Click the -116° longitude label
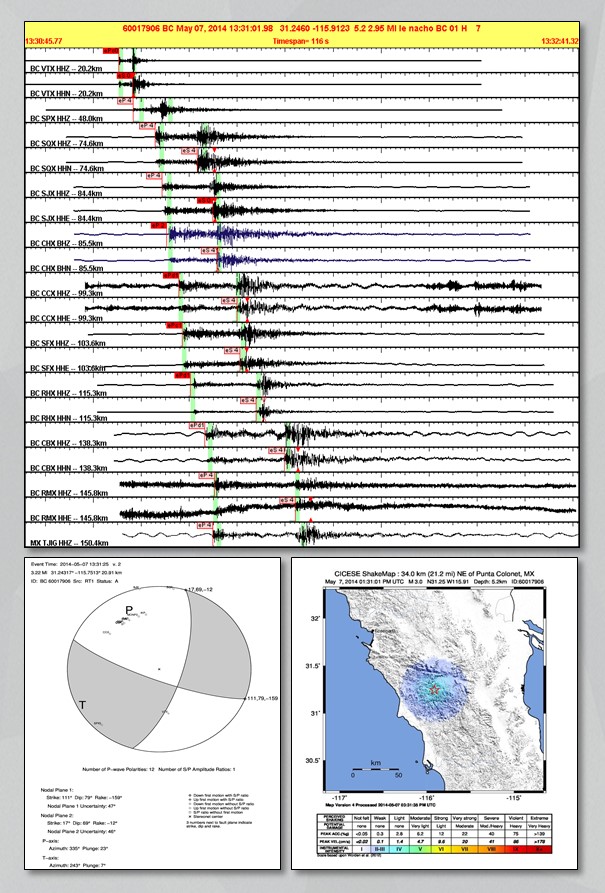Image resolution: width=605 pixels, height=893 pixels. [x=427, y=798]
